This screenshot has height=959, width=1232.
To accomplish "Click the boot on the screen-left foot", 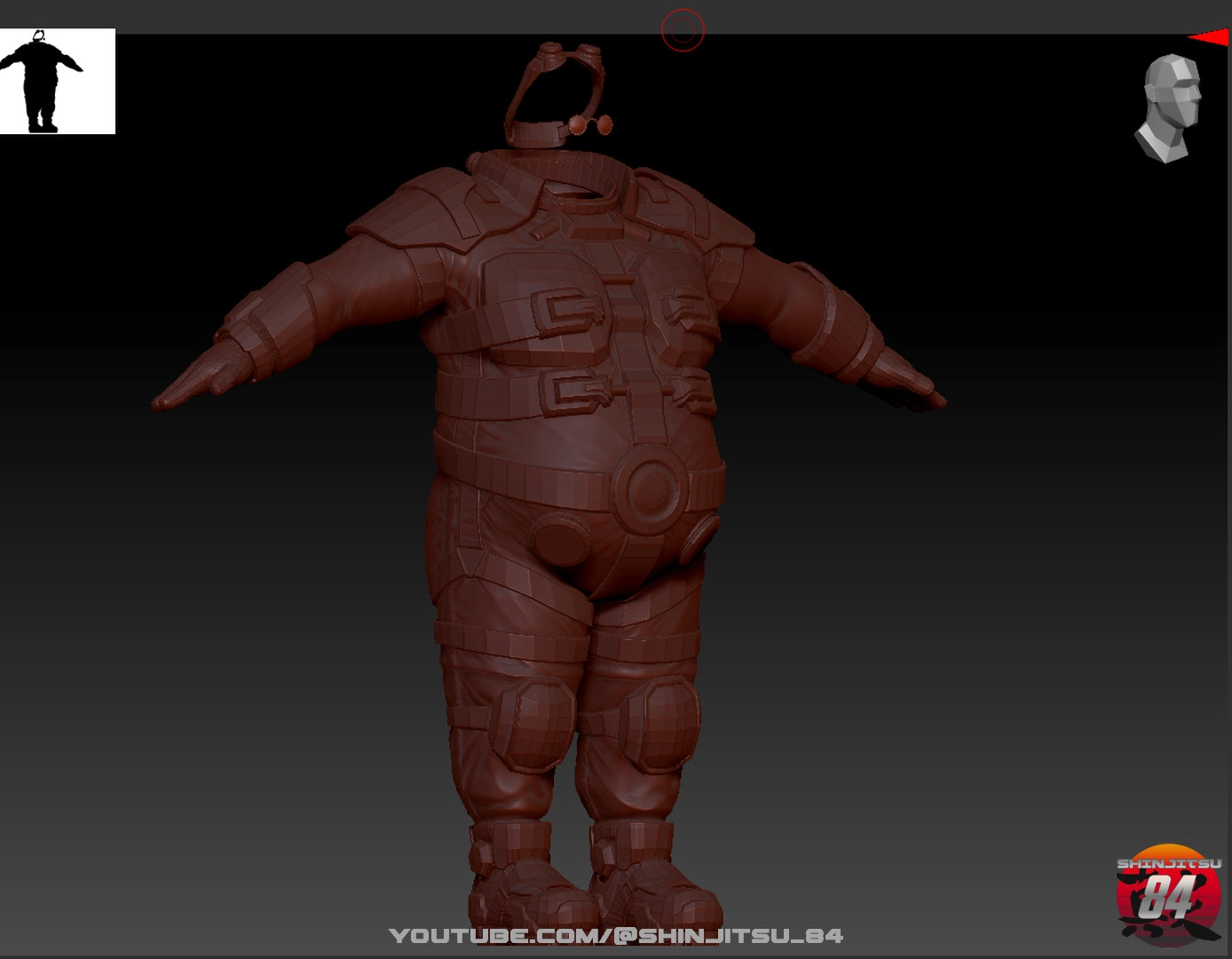I will tap(524, 884).
